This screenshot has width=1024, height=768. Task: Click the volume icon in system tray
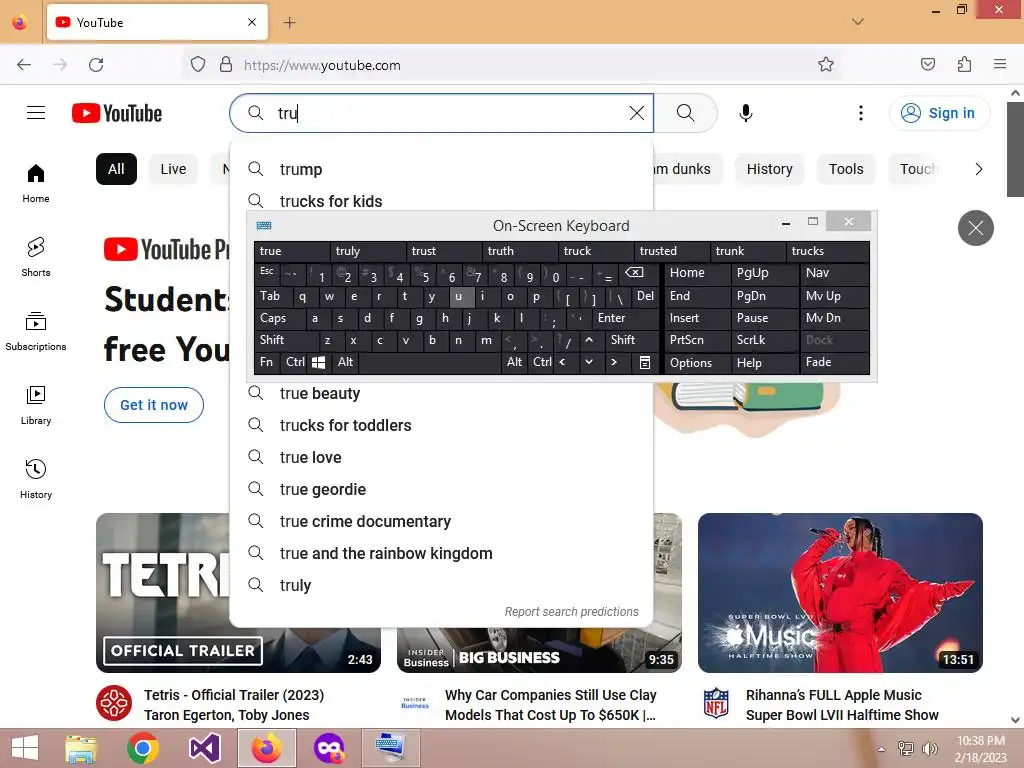coord(929,749)
